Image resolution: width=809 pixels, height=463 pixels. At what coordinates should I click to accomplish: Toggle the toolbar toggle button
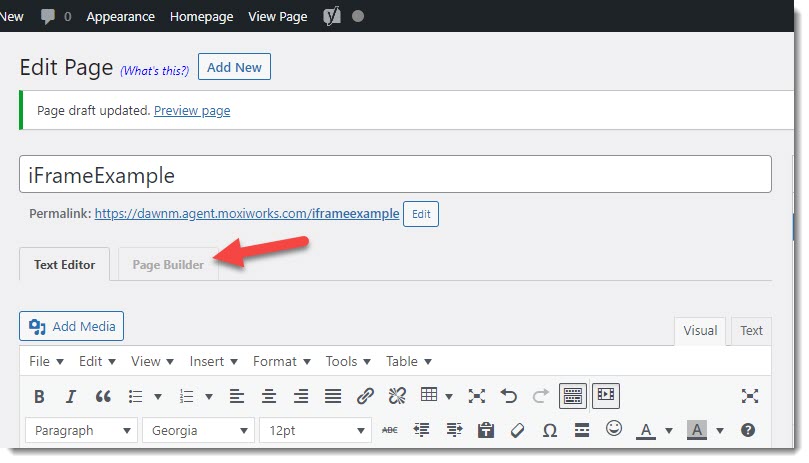572,396
